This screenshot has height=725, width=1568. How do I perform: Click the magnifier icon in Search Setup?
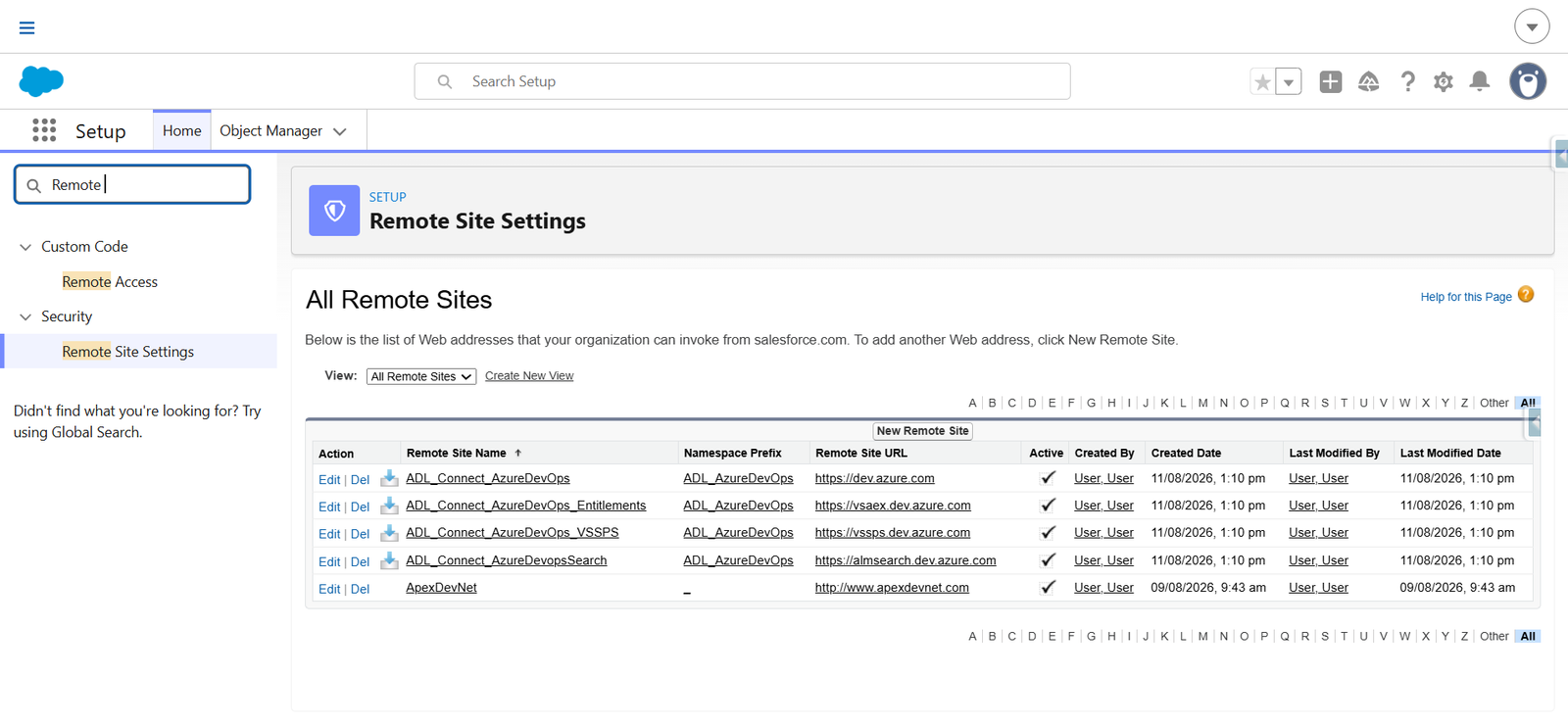(445, 81)
